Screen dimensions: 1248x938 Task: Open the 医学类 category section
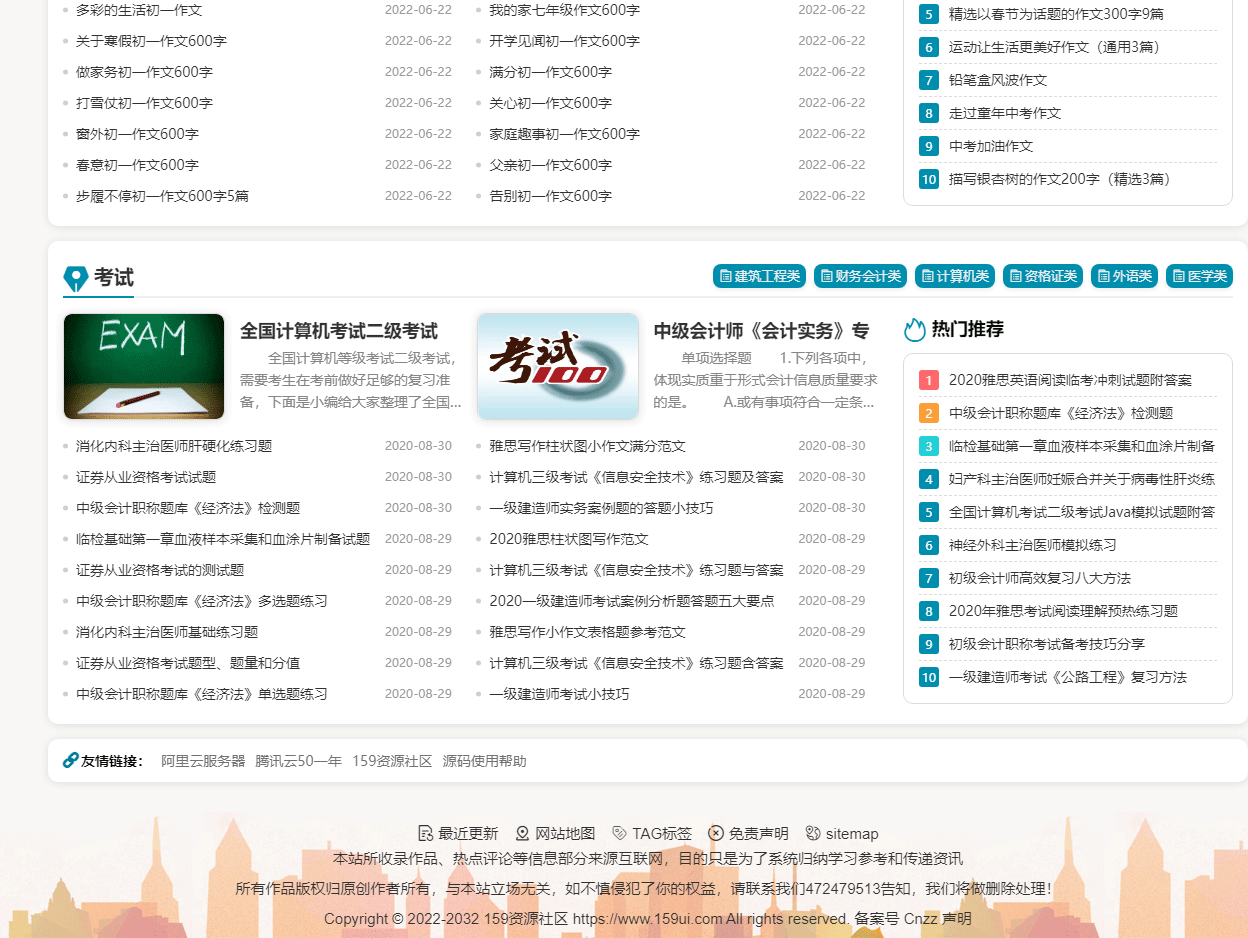point(1199,276)
